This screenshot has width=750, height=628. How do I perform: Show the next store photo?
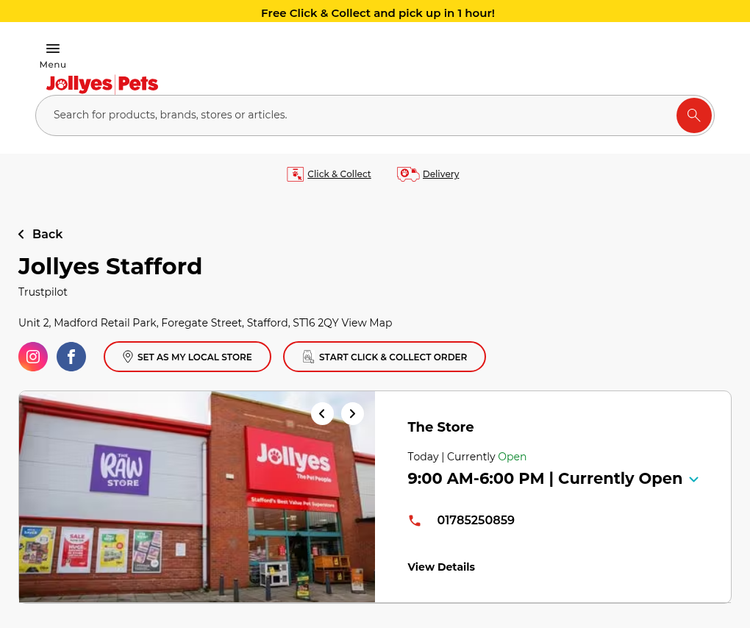pos(353,414)
